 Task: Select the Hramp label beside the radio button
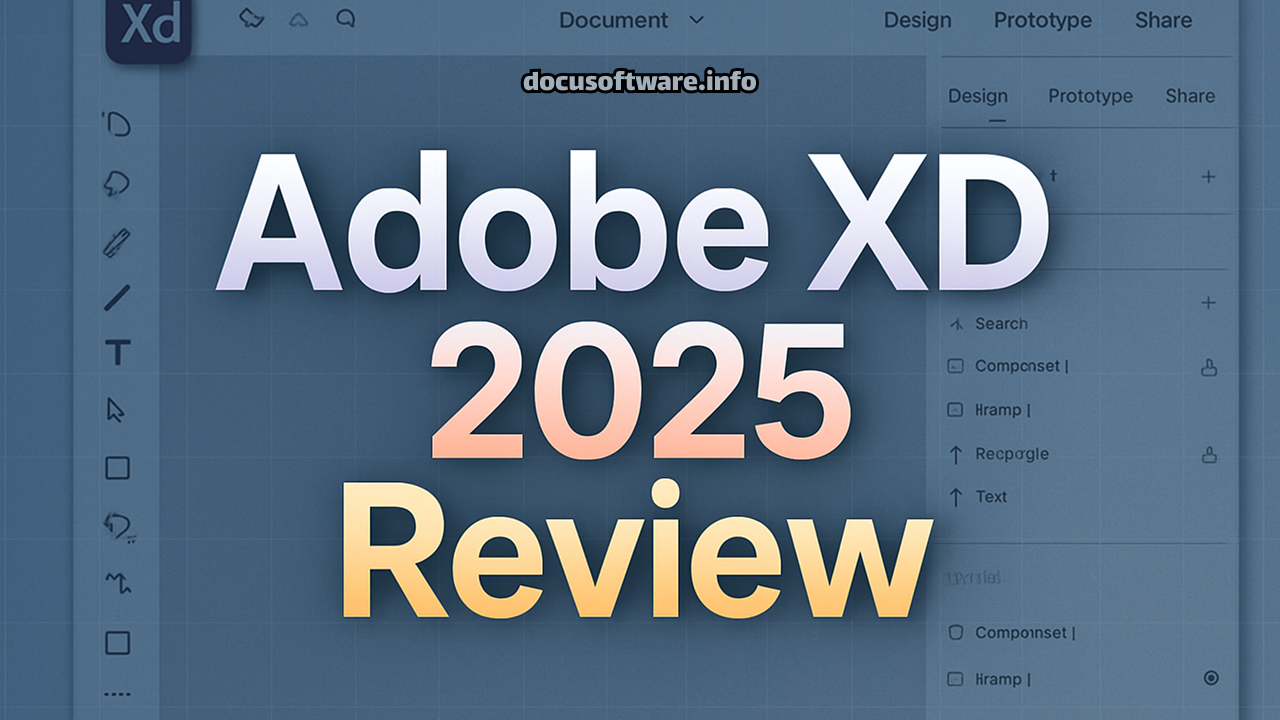point(1002,679)
